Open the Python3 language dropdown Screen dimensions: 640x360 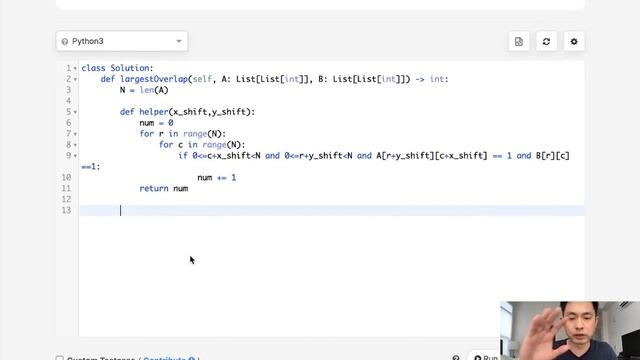[x=122, y=41]
